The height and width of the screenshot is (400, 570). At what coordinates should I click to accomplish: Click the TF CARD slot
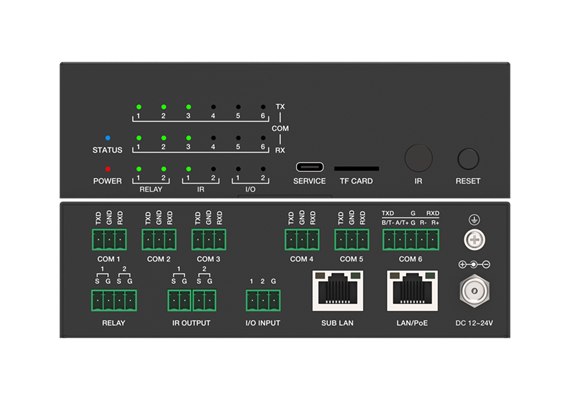356,168
